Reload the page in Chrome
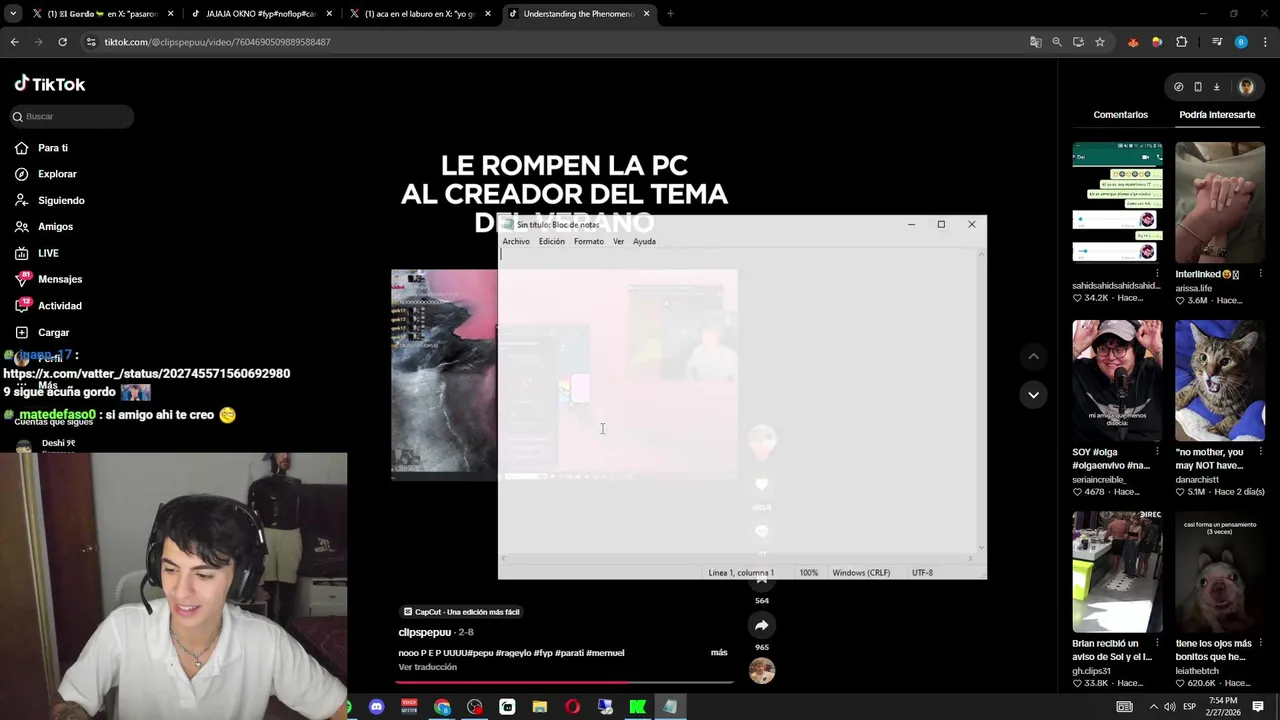Screen dimensions: 1280x720 (x=62, y=42)
